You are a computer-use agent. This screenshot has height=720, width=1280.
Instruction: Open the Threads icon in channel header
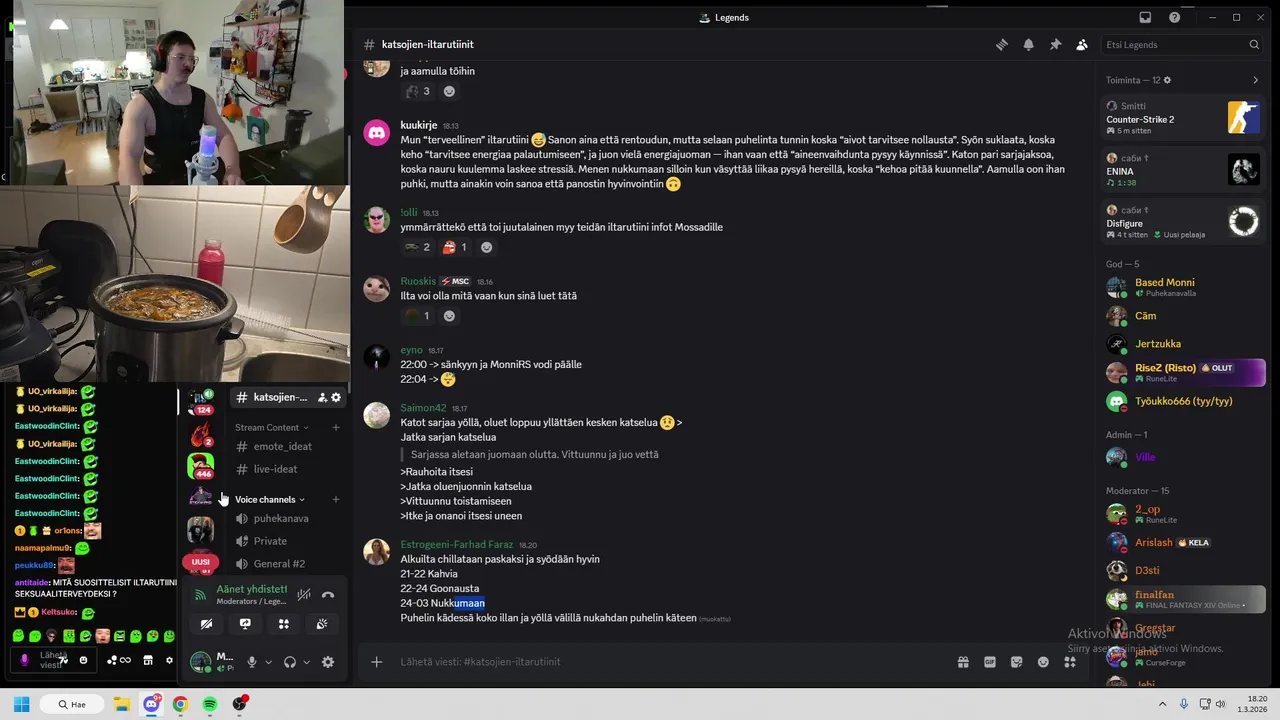(1001, 45)
